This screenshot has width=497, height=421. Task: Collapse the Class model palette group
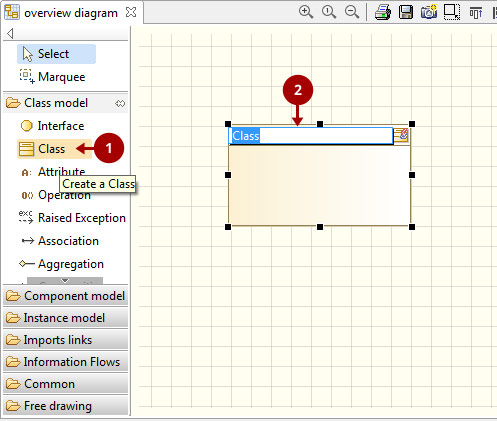[x=56, y=103]
